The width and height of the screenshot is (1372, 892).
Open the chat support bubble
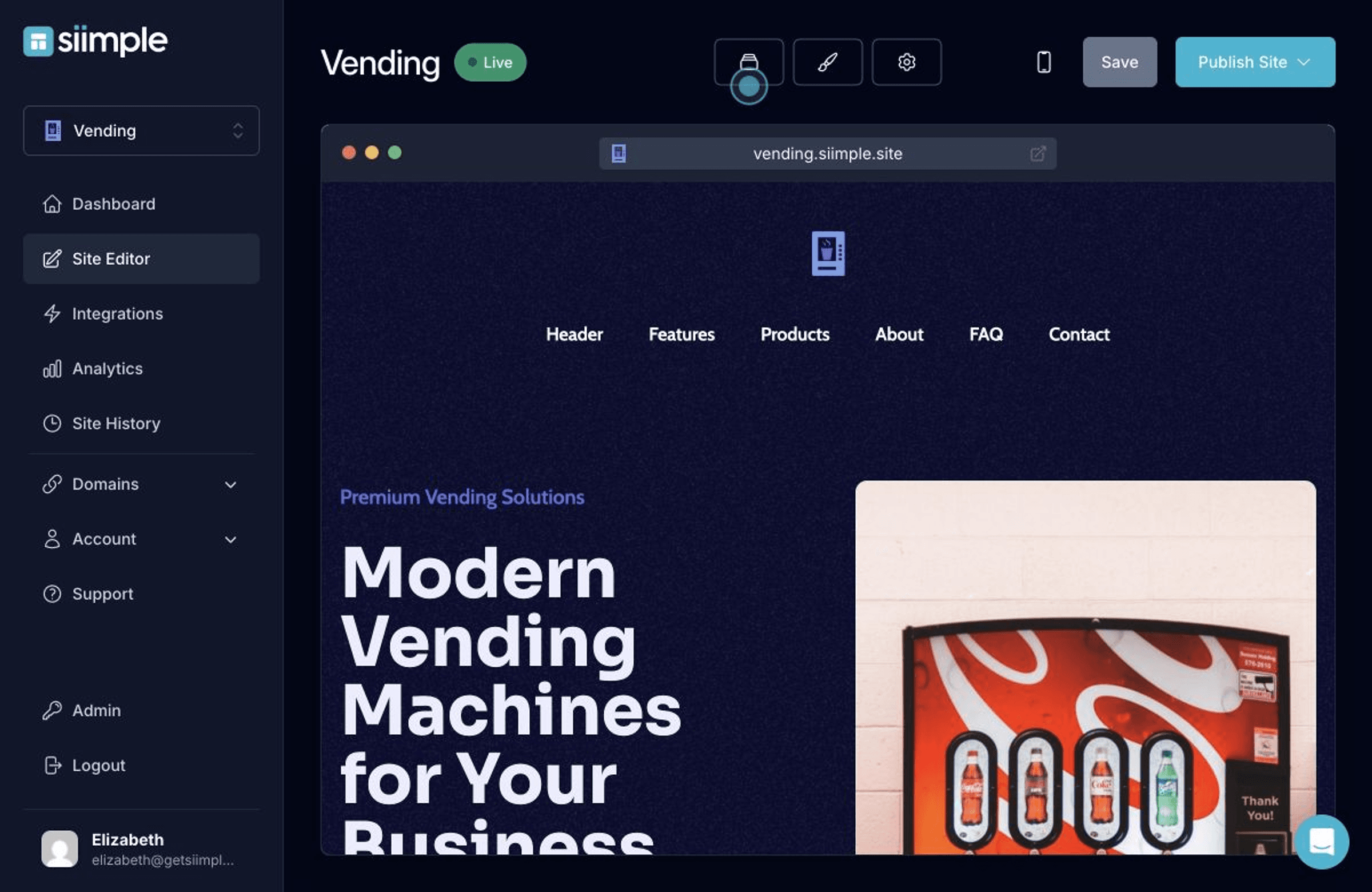(1321, 842)
